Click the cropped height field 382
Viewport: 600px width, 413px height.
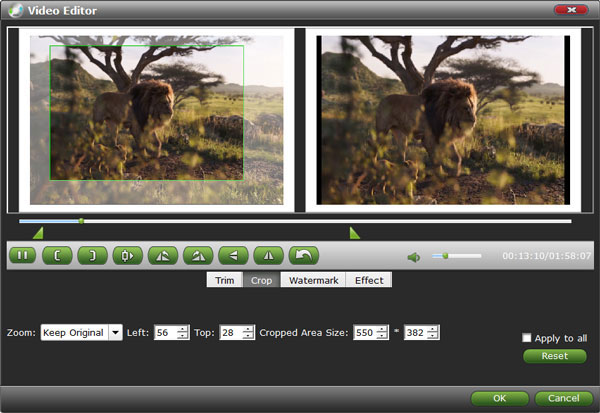pos(416,332)
